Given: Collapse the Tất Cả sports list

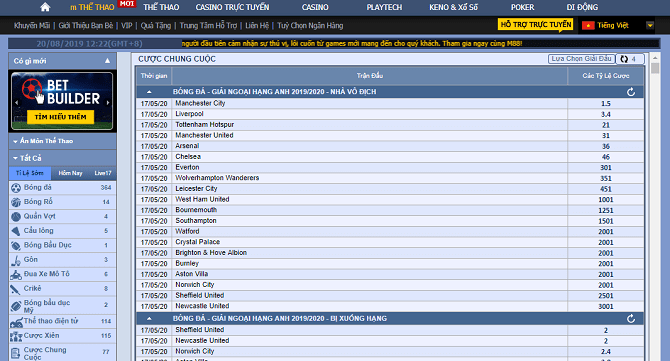Looking at the screenshot, I should coord(15,158).
